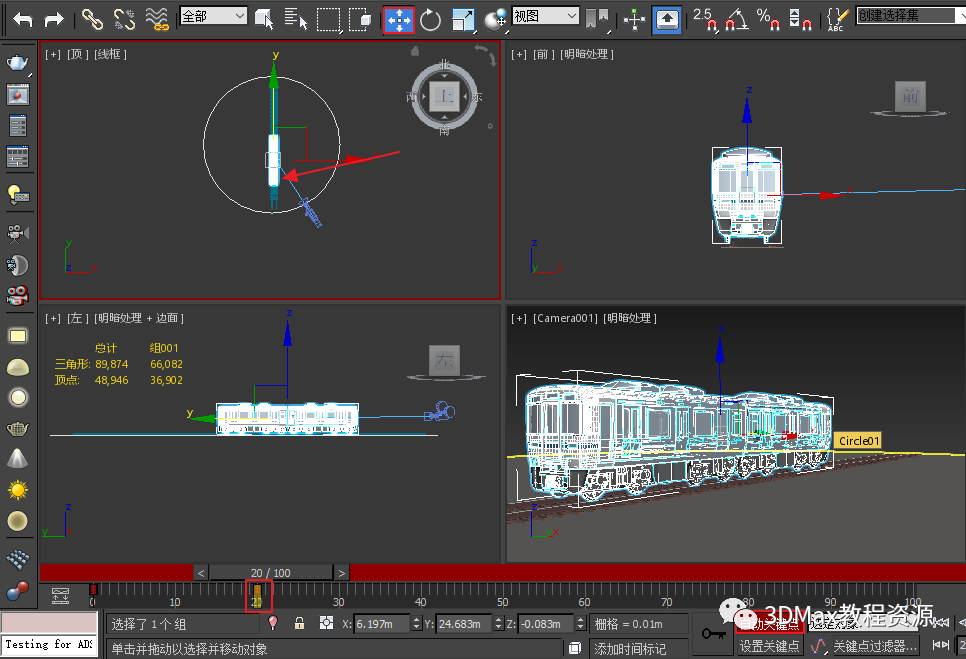Select the Move tool in the toolbar
This screenshot has width=966, height=659.
[399, 19]
